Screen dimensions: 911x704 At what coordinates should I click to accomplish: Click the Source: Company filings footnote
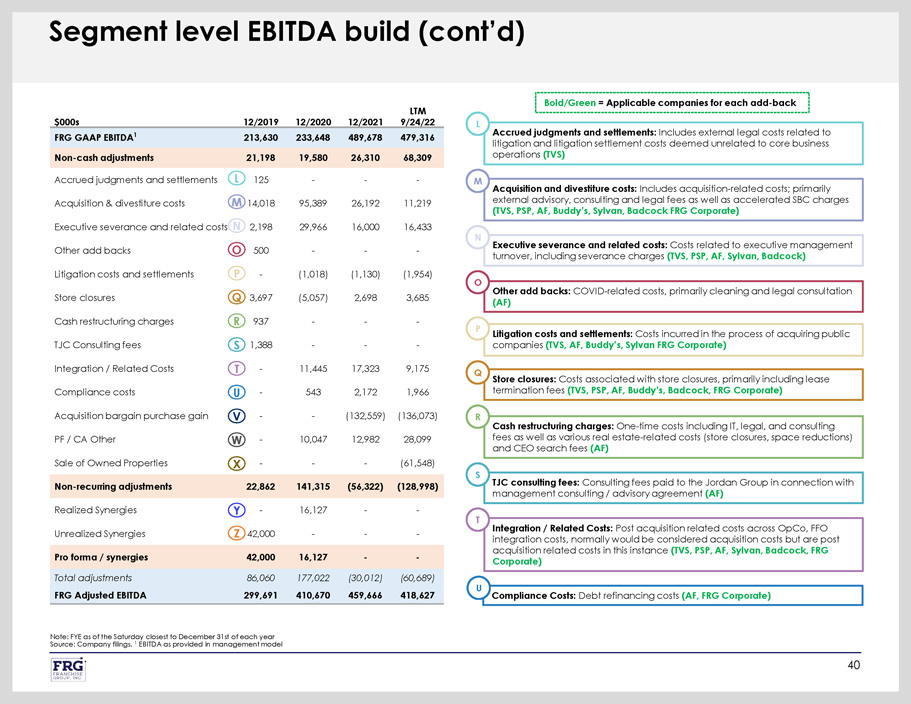165,644
